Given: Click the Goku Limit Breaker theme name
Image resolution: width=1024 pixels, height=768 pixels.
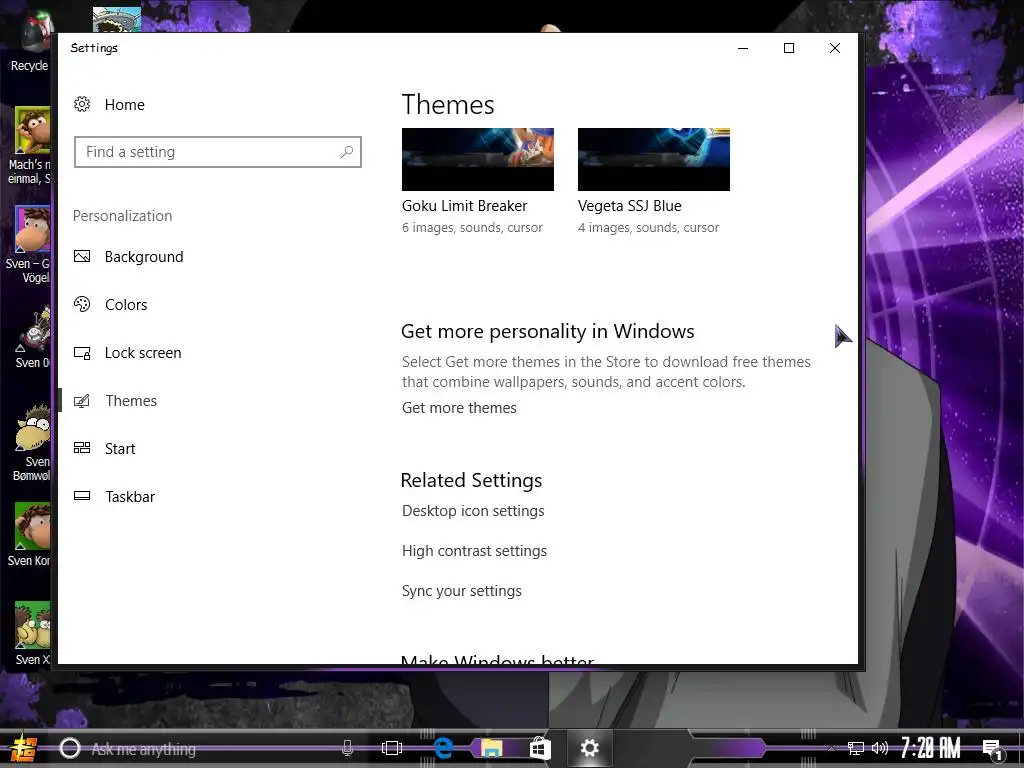Looking at the screenshot, I should tap(464, 206).
